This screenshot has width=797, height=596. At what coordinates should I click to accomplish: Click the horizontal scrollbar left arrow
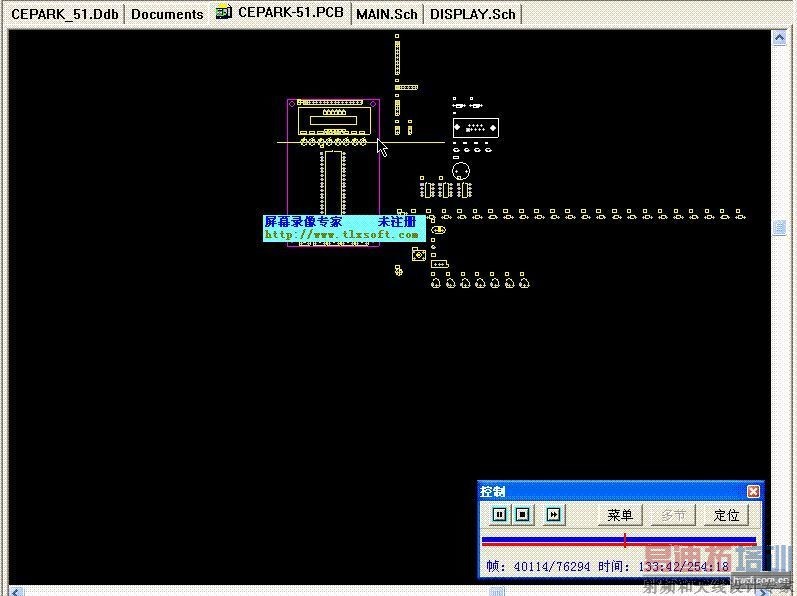17,591
